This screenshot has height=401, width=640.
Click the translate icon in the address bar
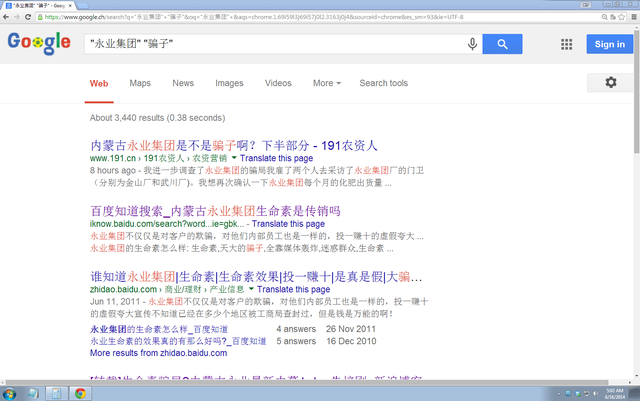613,17
